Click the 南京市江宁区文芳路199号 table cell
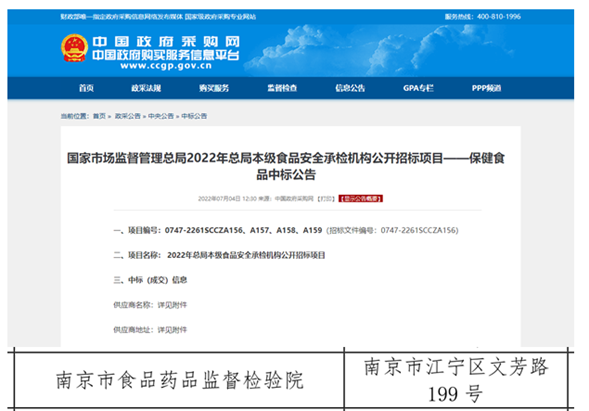The width and height of the screenshot is (589, 411). pyautogui.click(x=456, y=380)
